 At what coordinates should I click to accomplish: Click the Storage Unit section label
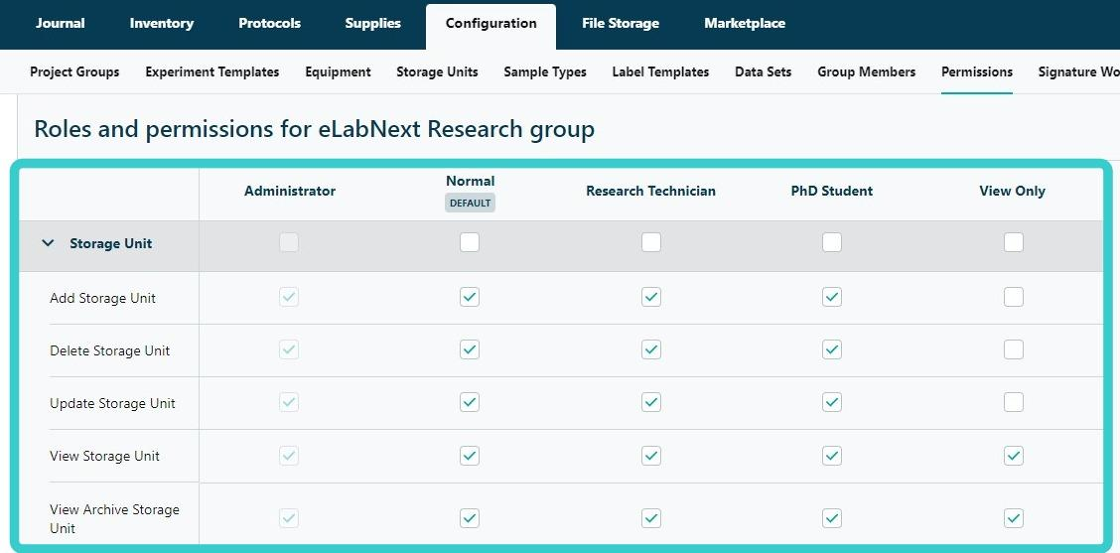click(111, 243)
